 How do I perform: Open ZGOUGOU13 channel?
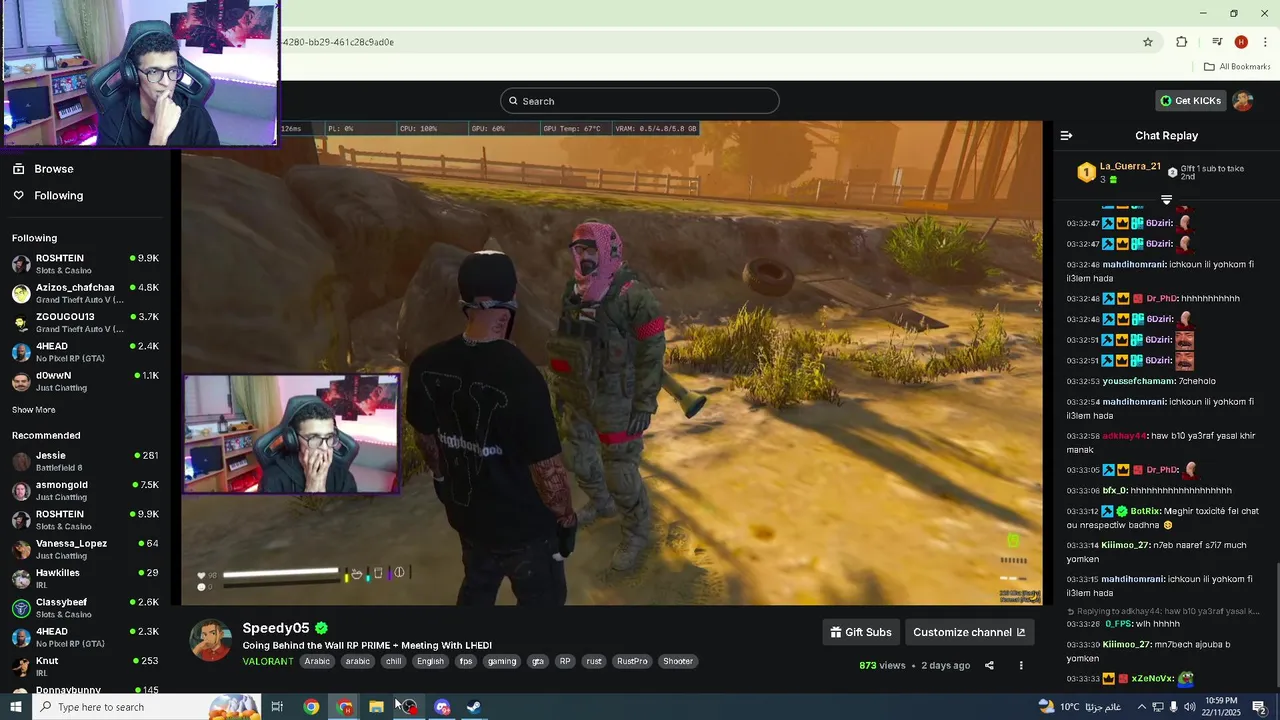(x=85, y=322)
